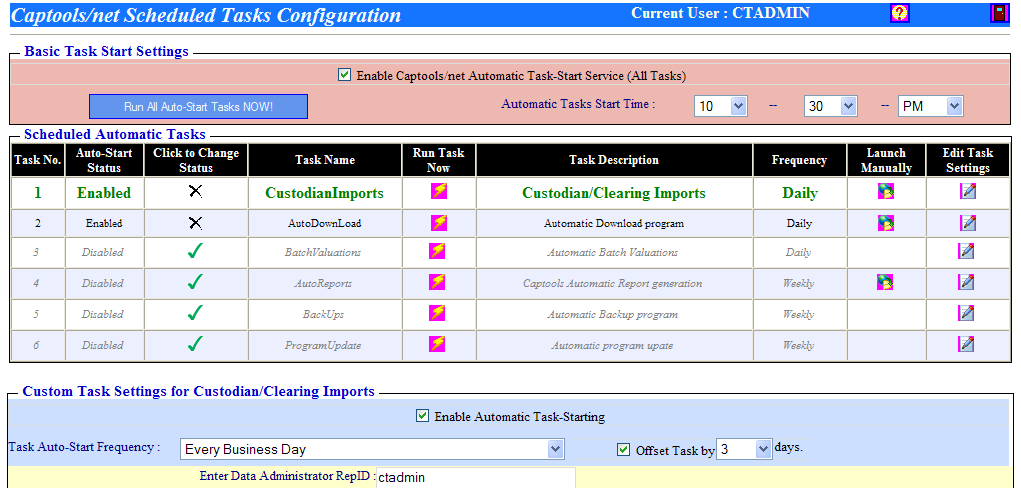This screenshot has width=1021, height=488.
Task: Toggle Enable Automatic Task-Starting checkbox
Action: pos(423,415)
